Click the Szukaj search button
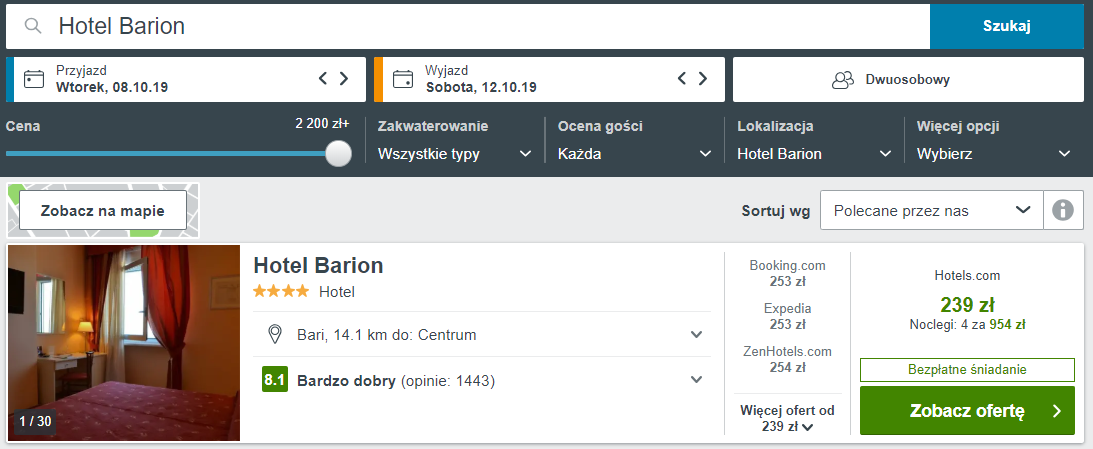This screenshot has width=1093, height=449. (1006, 26)
